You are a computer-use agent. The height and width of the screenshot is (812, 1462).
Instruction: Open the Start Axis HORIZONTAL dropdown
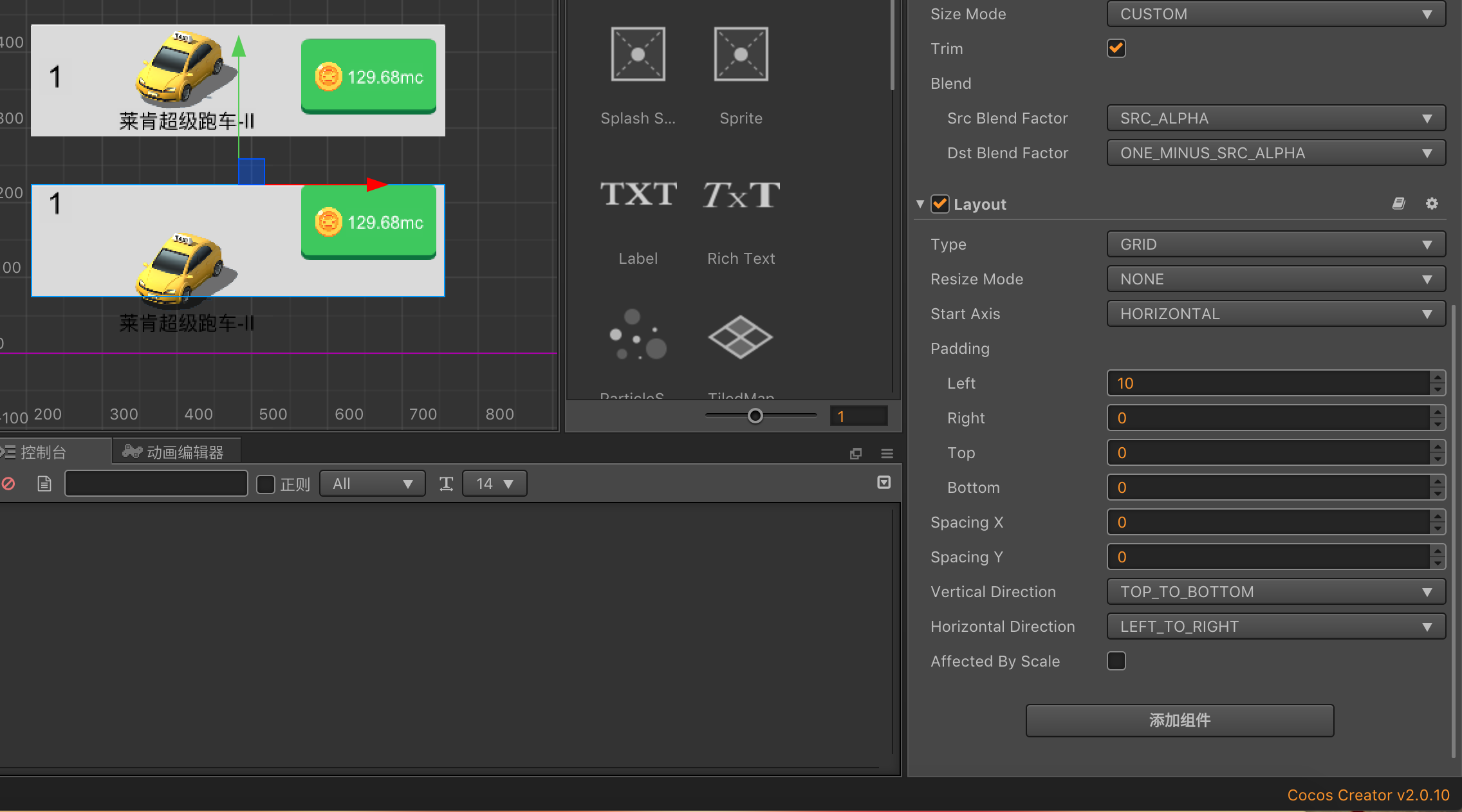[1275, 314]
